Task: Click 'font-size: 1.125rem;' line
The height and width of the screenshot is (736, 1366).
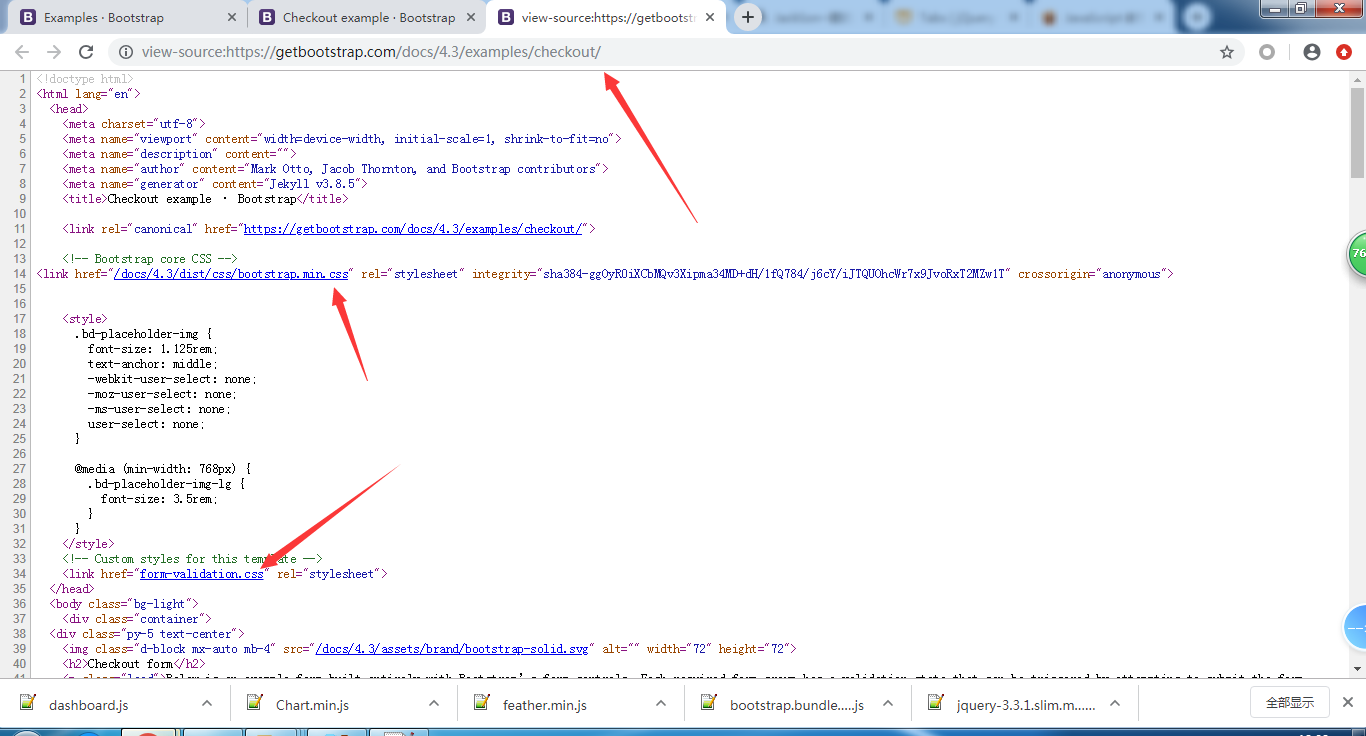Action: (153, 349)
